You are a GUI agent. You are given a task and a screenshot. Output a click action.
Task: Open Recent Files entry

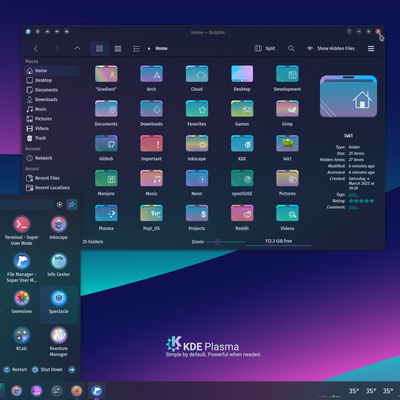(52, 178)
